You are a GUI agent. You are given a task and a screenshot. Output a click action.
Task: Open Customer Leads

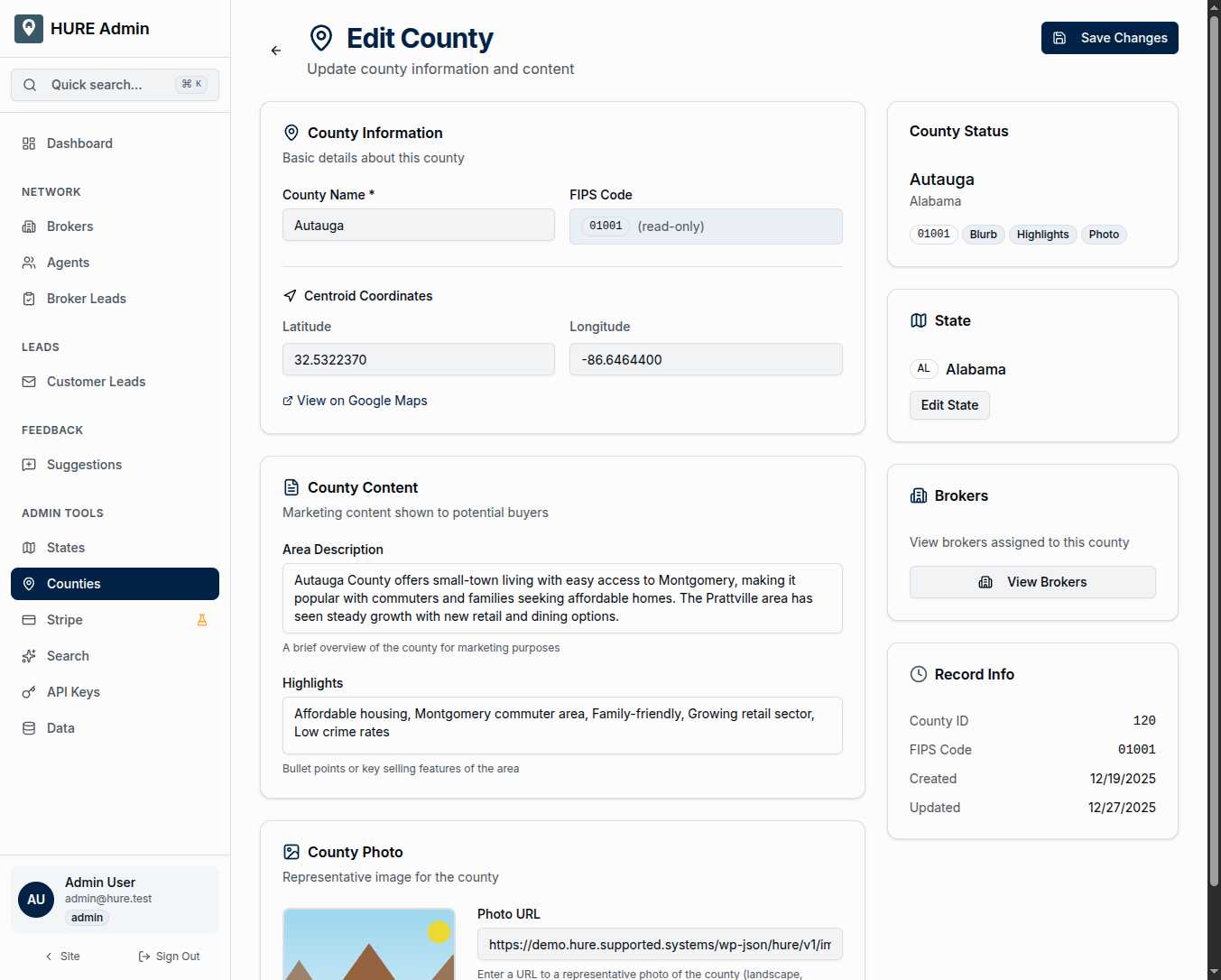[x=96, y=382]
